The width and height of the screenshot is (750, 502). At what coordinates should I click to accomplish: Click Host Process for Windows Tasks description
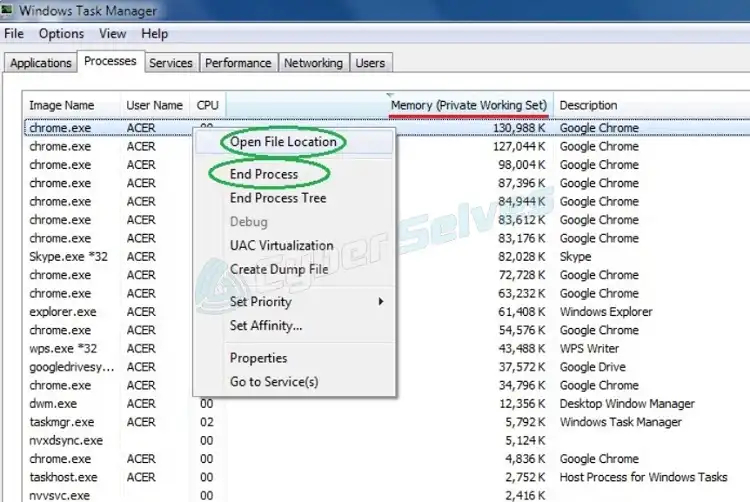point(643,477)
